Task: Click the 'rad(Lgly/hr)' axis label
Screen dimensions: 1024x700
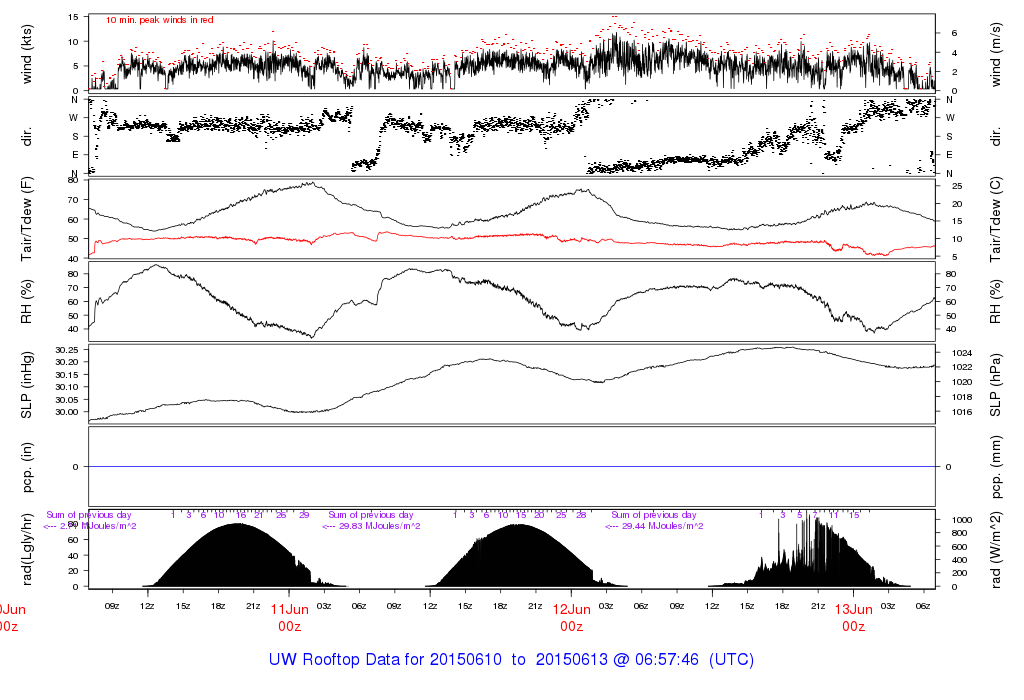Action: (x=27, y=548)
